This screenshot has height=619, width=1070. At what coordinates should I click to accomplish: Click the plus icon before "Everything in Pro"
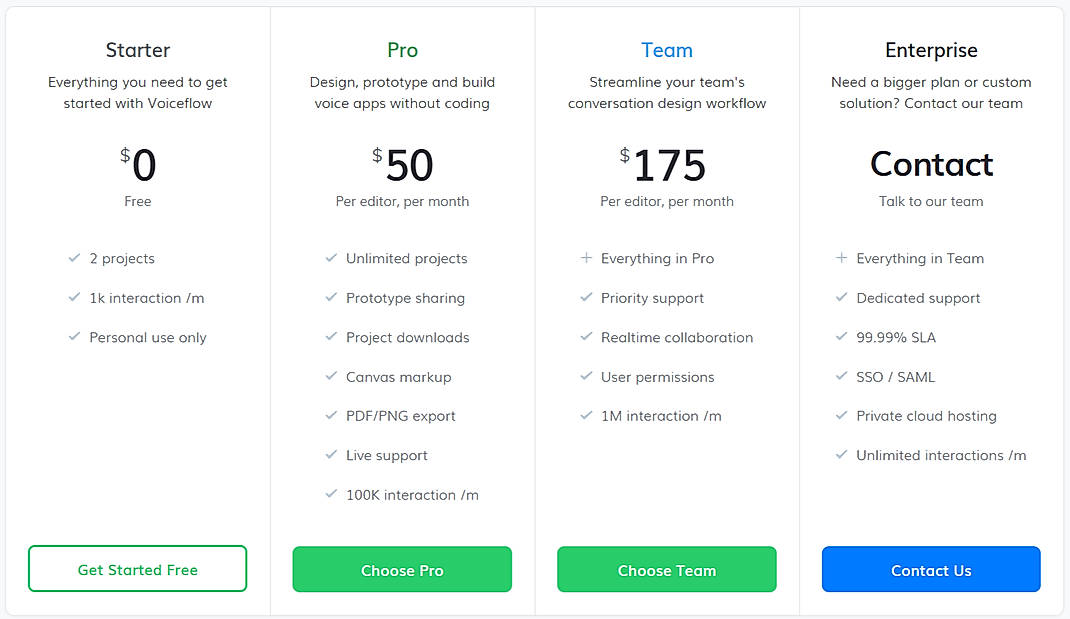(x=585, y=258)
